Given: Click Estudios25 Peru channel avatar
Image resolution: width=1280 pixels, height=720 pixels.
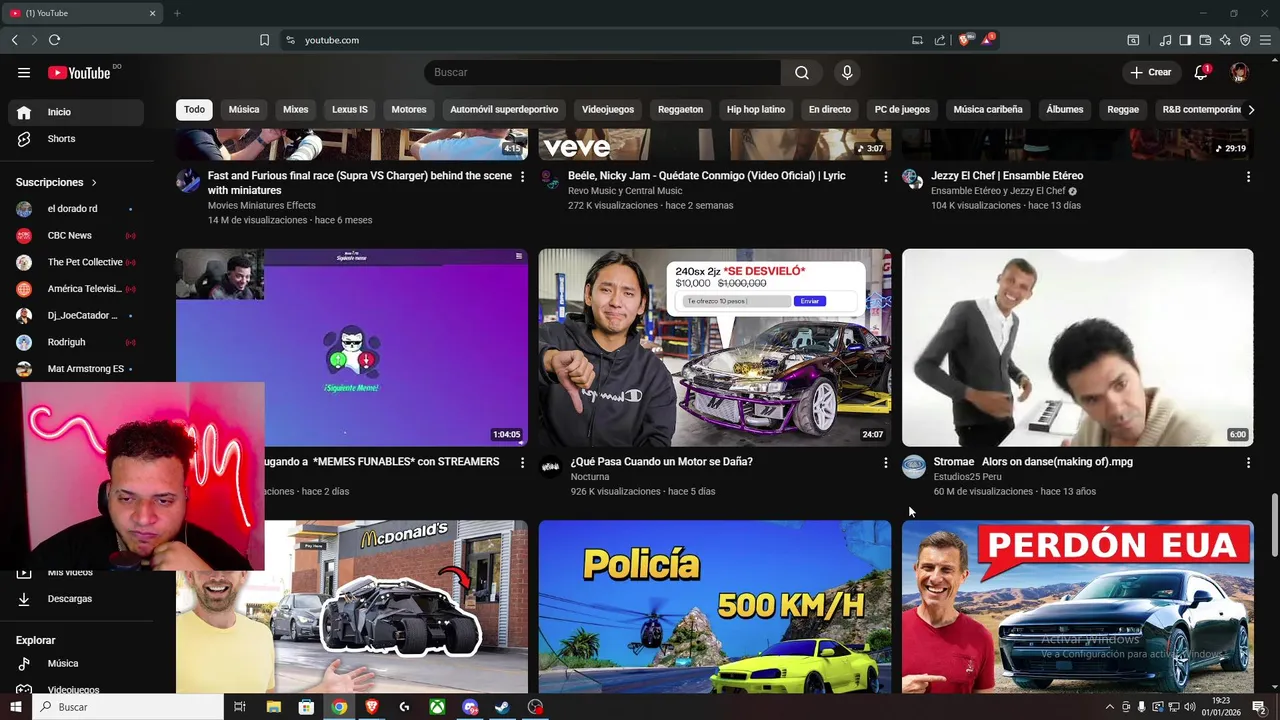Looking at the screenshot, I should coord(914,467).
